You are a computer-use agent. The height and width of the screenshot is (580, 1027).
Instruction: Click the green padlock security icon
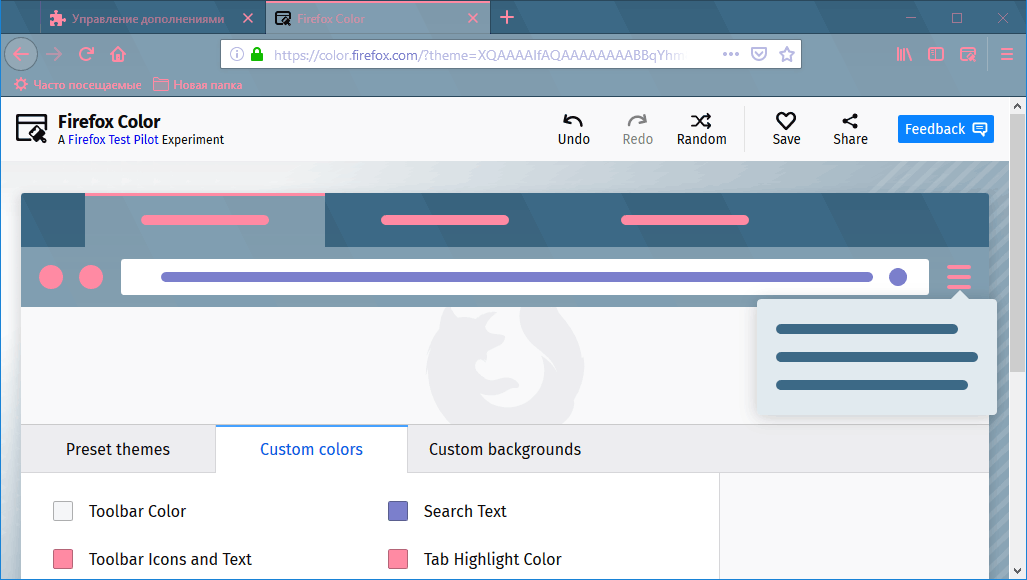(257, 54)
